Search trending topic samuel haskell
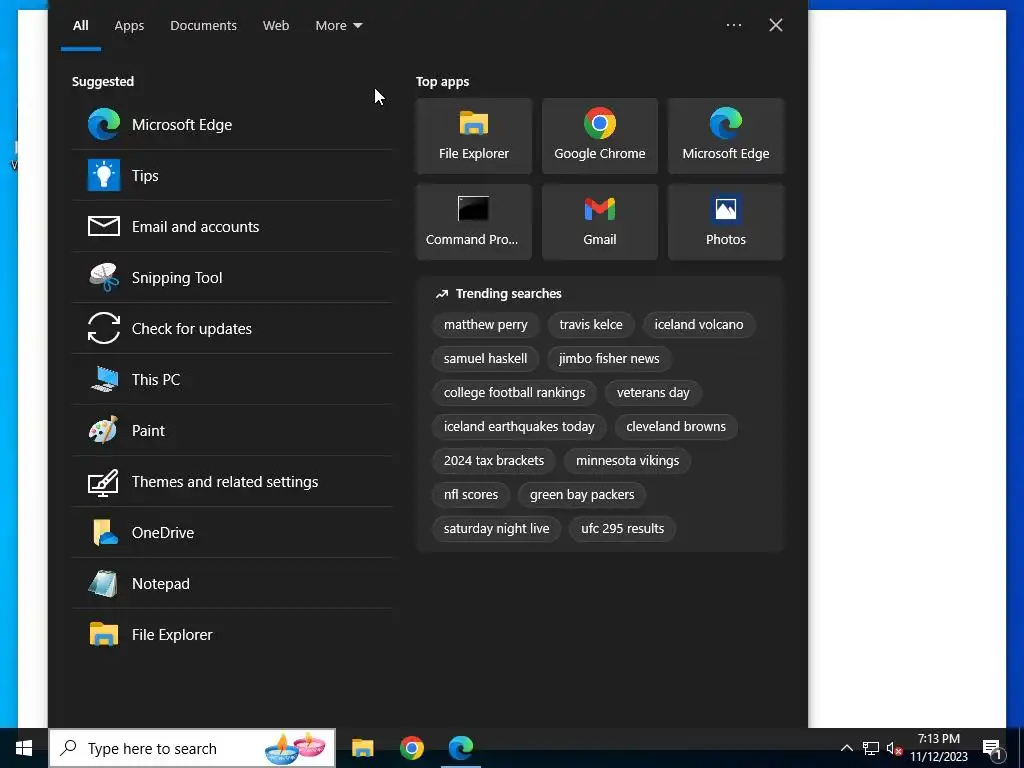This screenshot has width=1024, height=768. 485,359
